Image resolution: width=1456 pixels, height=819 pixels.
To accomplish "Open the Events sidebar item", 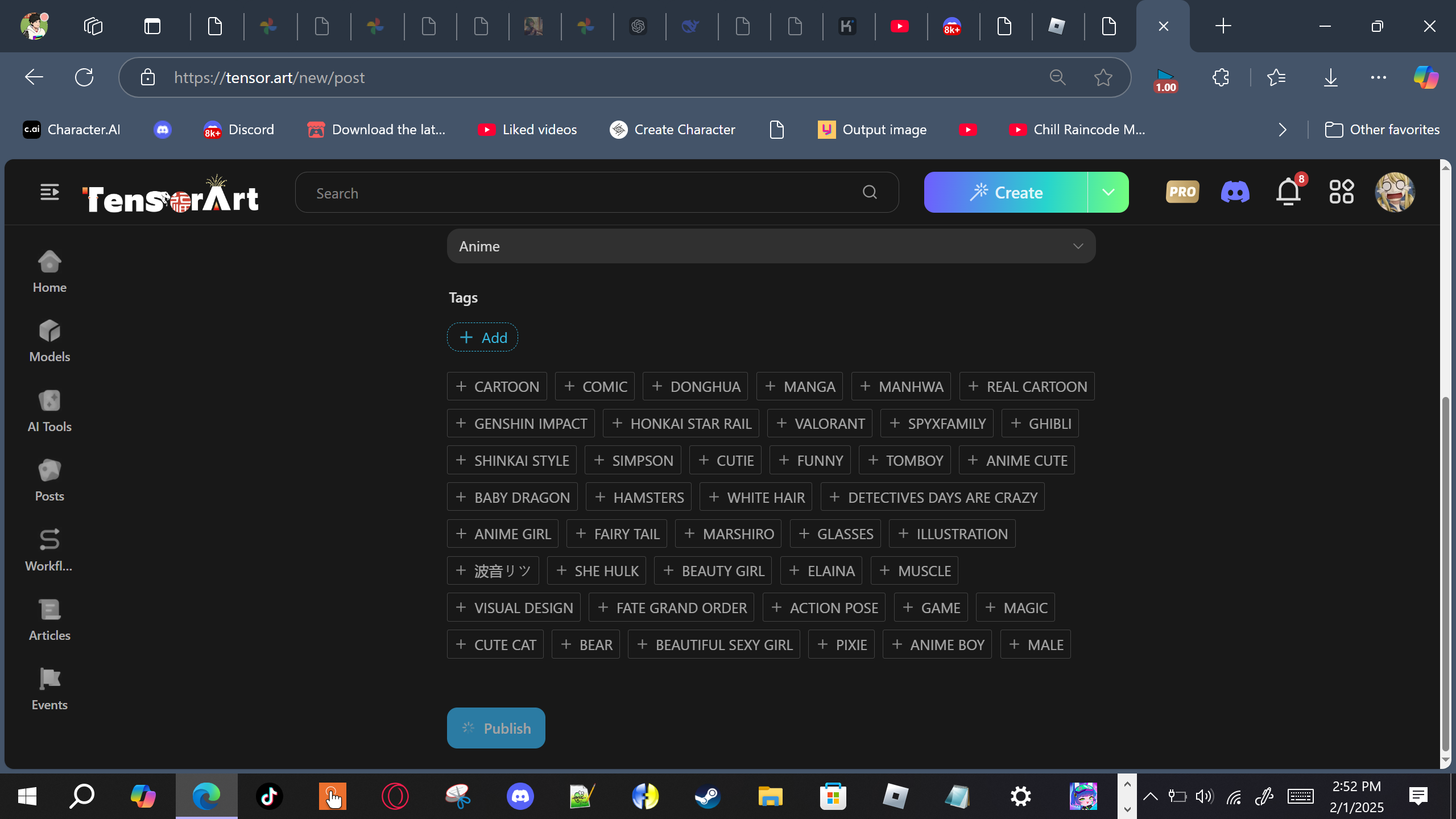I will pos(49,689).
